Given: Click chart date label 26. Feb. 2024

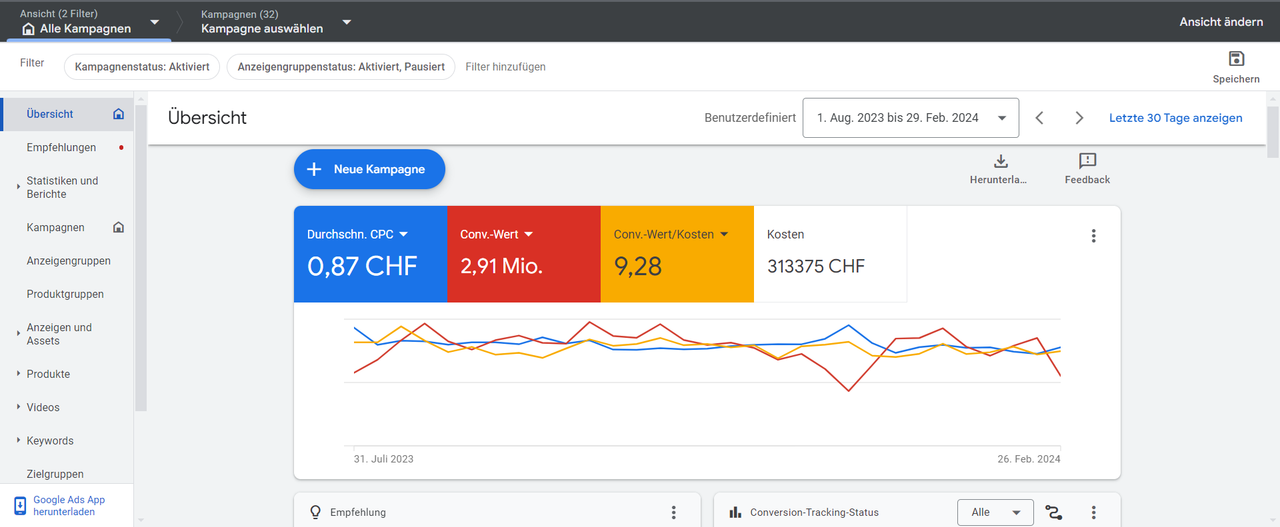Looking at the screenshot, I should (1030, 459).
